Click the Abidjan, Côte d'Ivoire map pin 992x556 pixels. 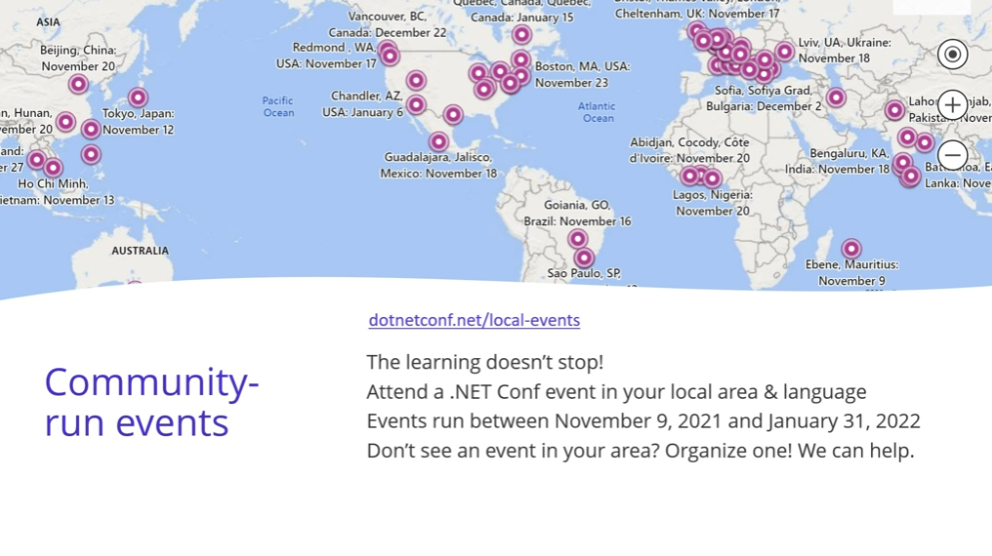coord(690,176)
